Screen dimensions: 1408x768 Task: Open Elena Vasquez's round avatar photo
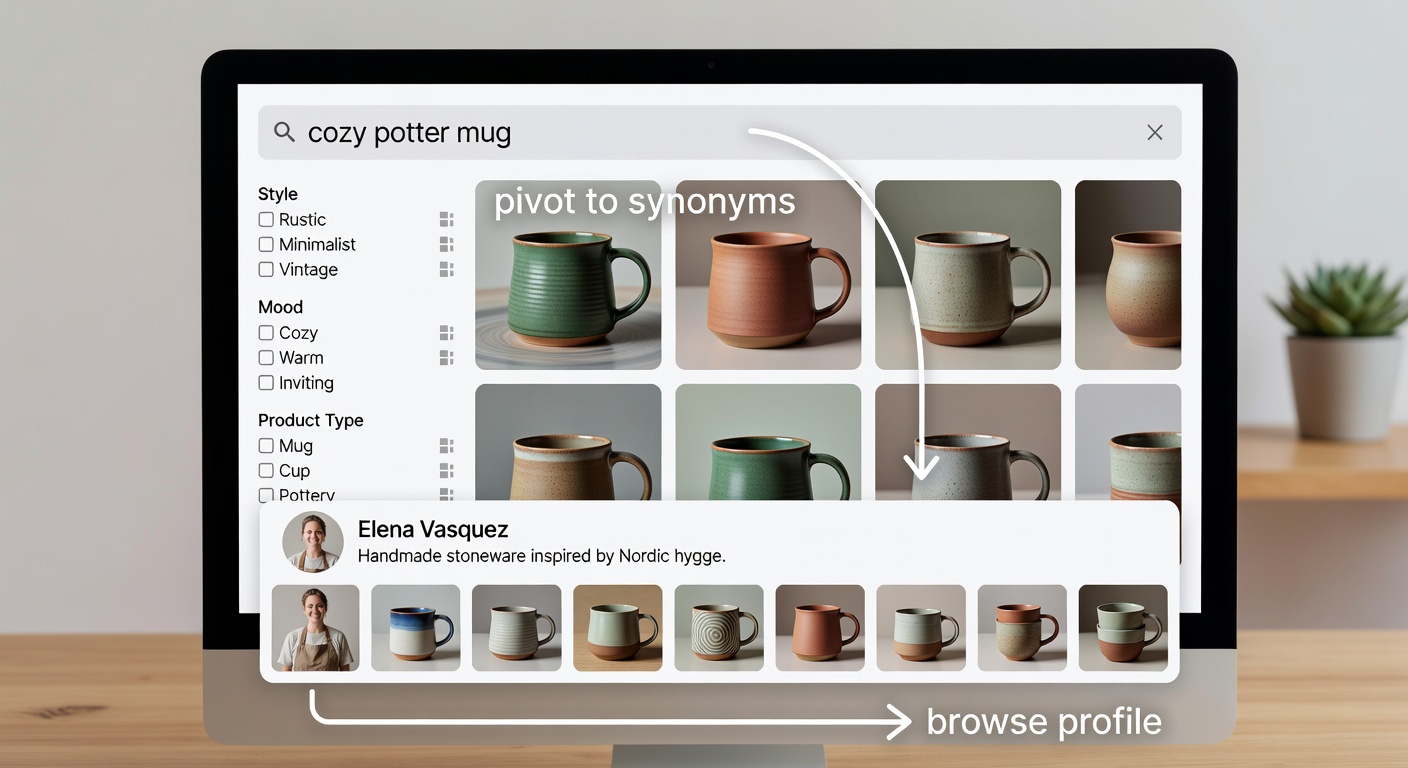pos(313,542)
